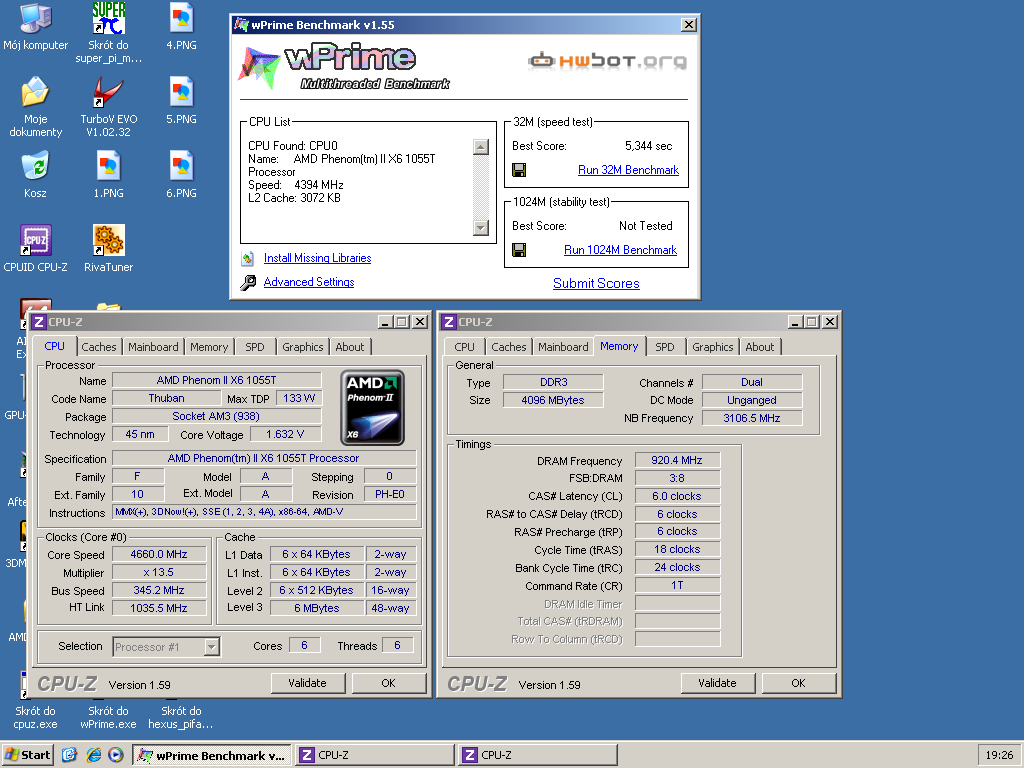This screenshot has width=1024, height=768.
Task: Click OK in left CPU-Z window
Action: (x=389, y=683)
